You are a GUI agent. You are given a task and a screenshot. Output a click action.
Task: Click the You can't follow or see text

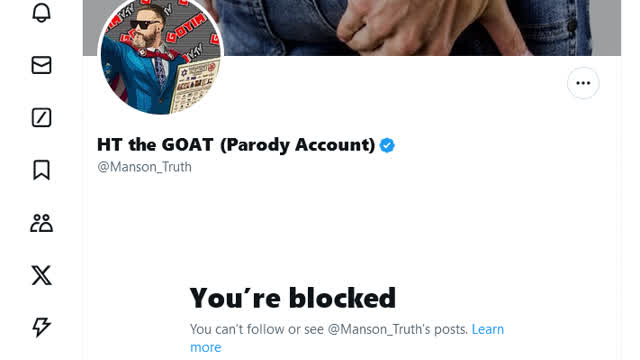pos(257,329)
